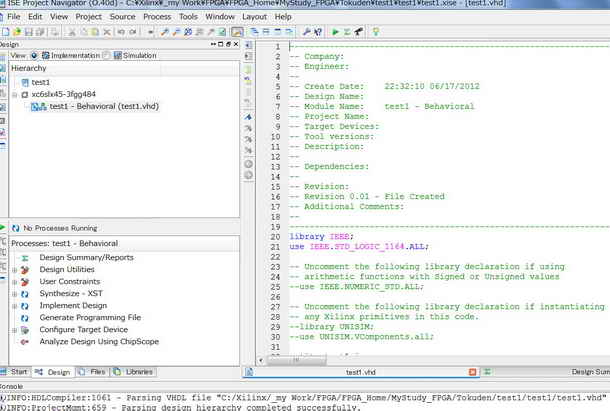The width and height of the screenshot is (610, 411).
Task: Open the Tools menu
Action: [188, 17]
